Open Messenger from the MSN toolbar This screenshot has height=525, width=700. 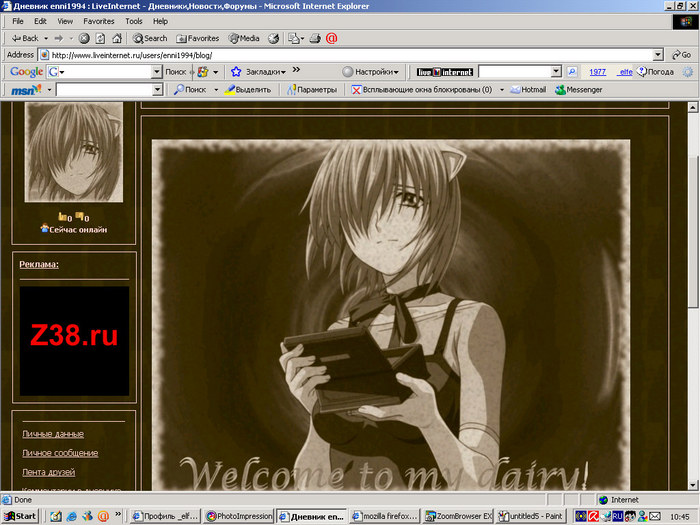coord(579,90)
